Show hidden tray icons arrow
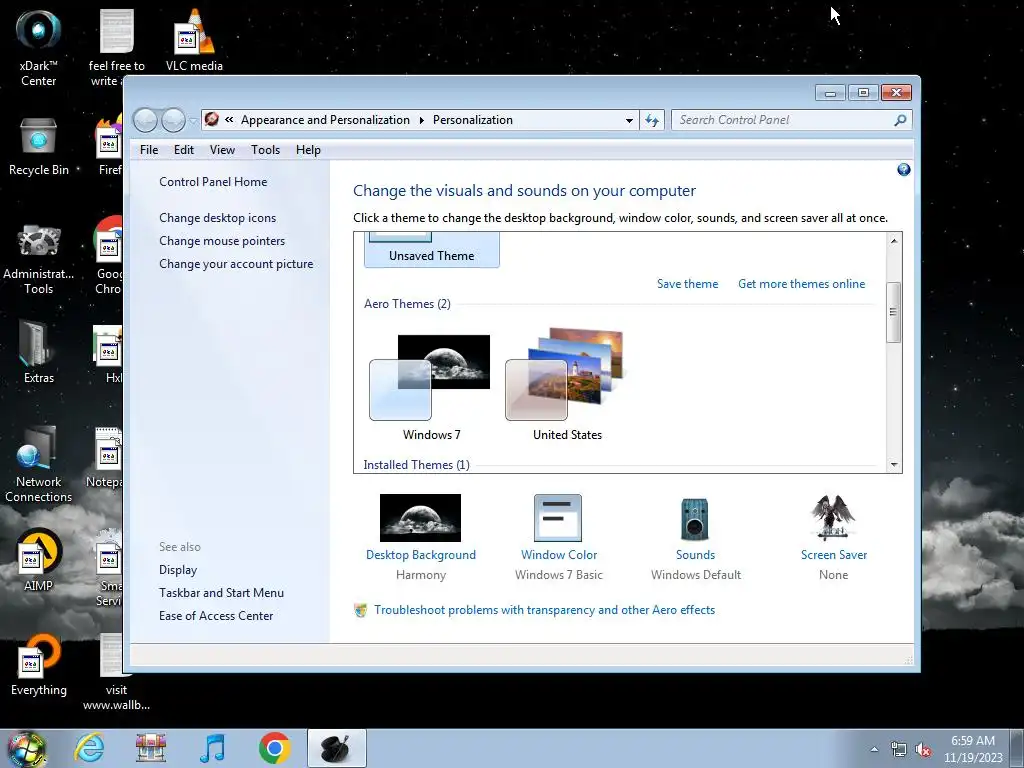 coord(874,750)
